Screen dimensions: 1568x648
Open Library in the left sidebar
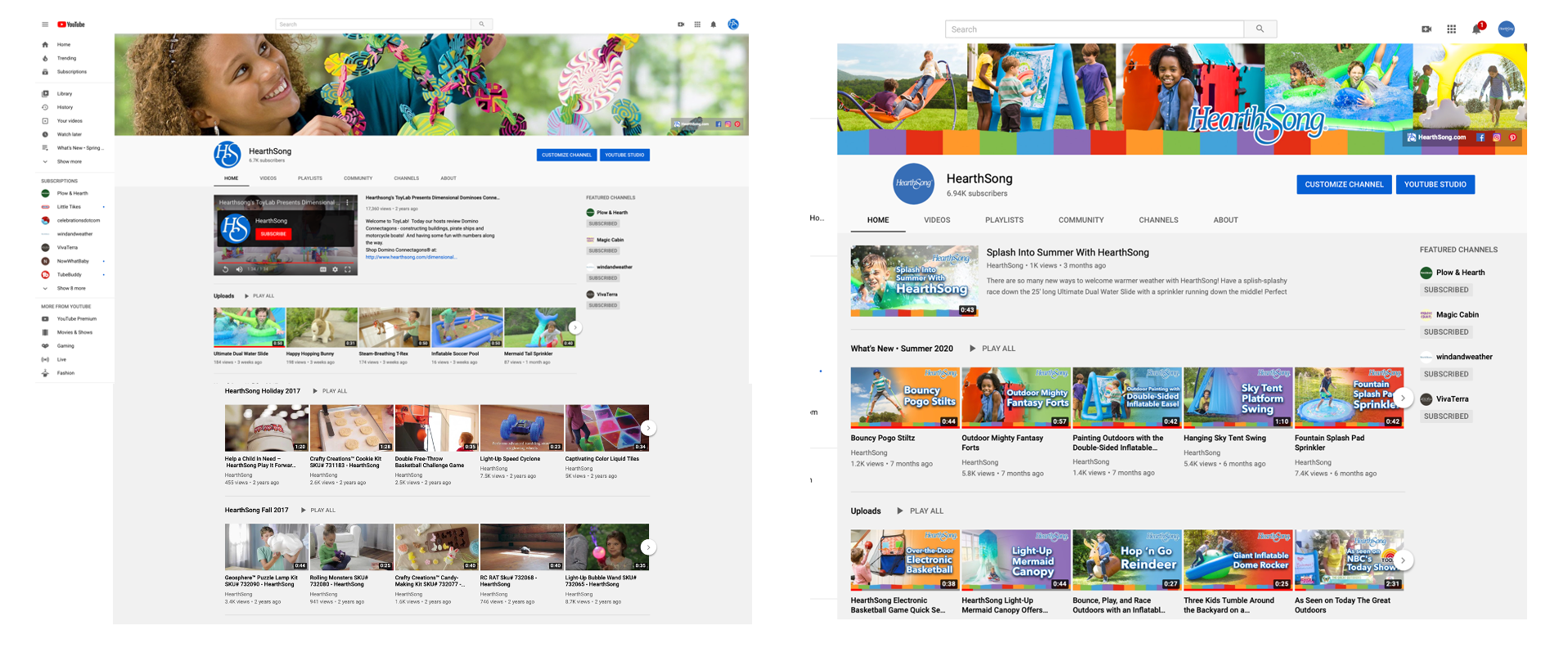65,94
